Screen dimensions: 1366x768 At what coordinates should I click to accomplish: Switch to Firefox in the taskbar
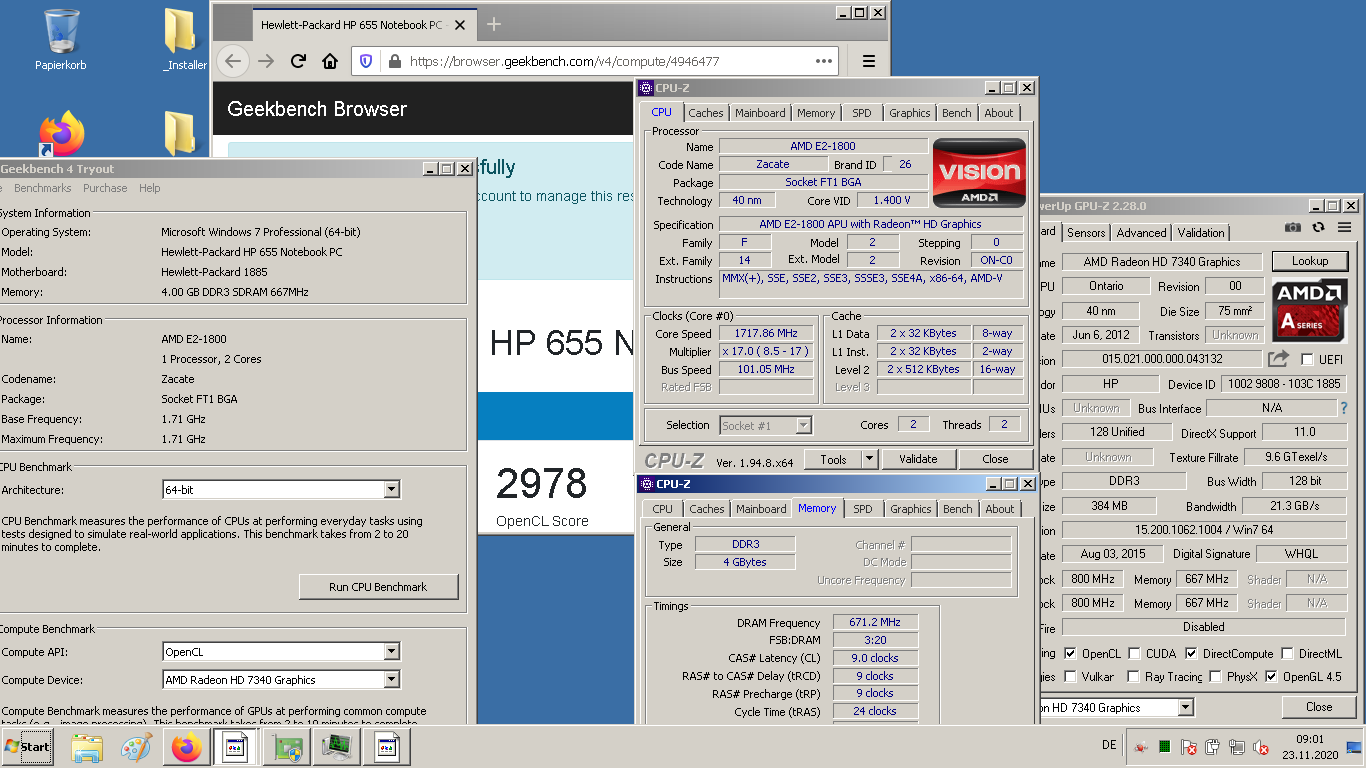(x=186, y=747)
